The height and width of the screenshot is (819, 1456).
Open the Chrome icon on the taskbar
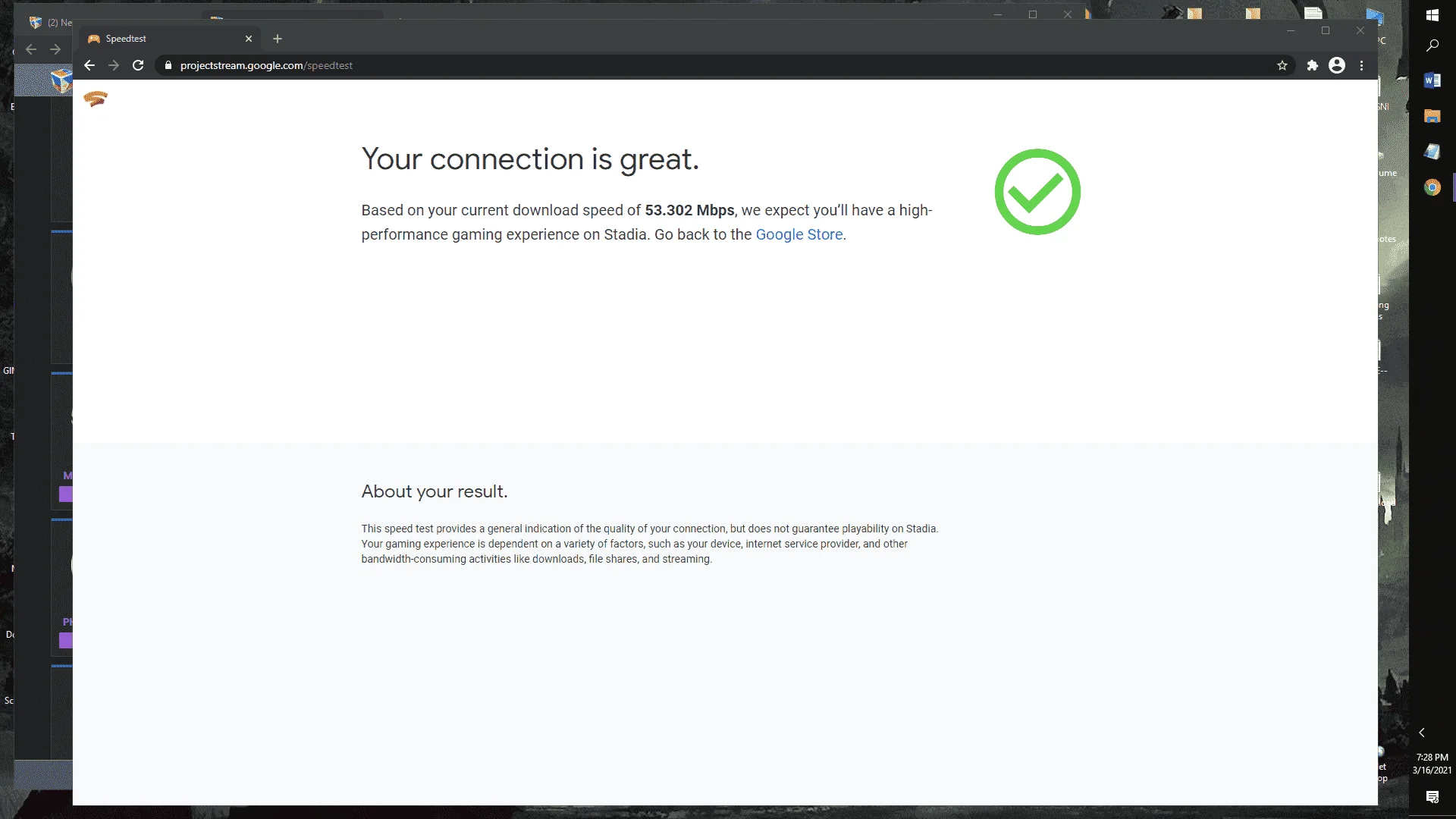click(x=1432, y=187)
